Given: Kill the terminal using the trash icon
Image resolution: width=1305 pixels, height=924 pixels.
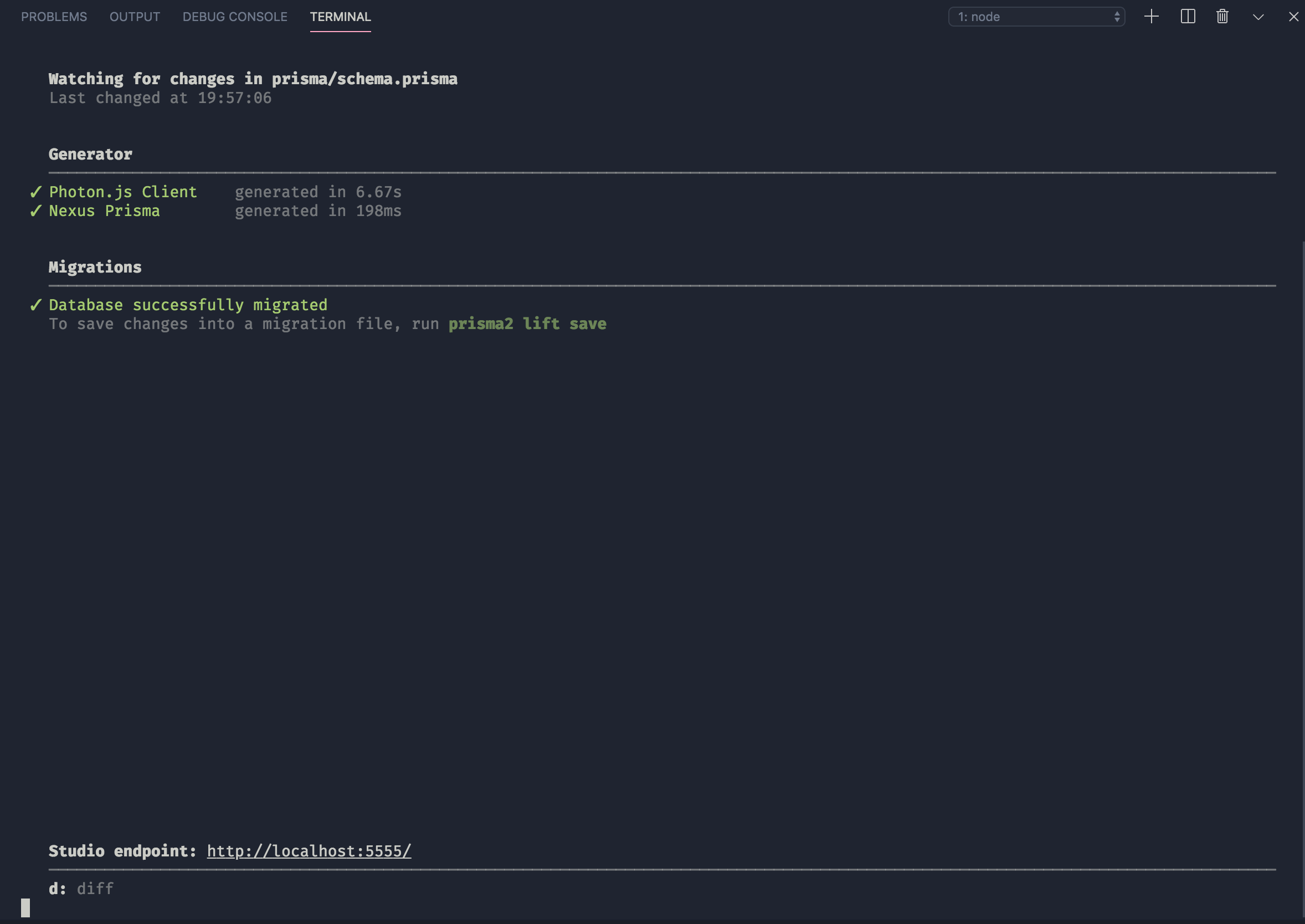Looking at the screenshot, I should click(1222, 17).
